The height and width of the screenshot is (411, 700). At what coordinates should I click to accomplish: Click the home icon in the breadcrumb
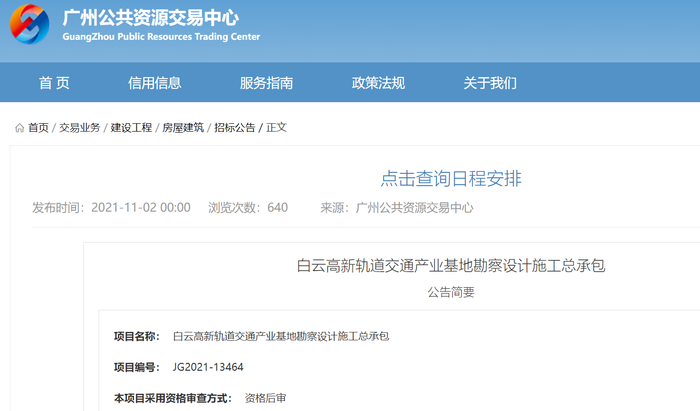click(x=19, y=128)
